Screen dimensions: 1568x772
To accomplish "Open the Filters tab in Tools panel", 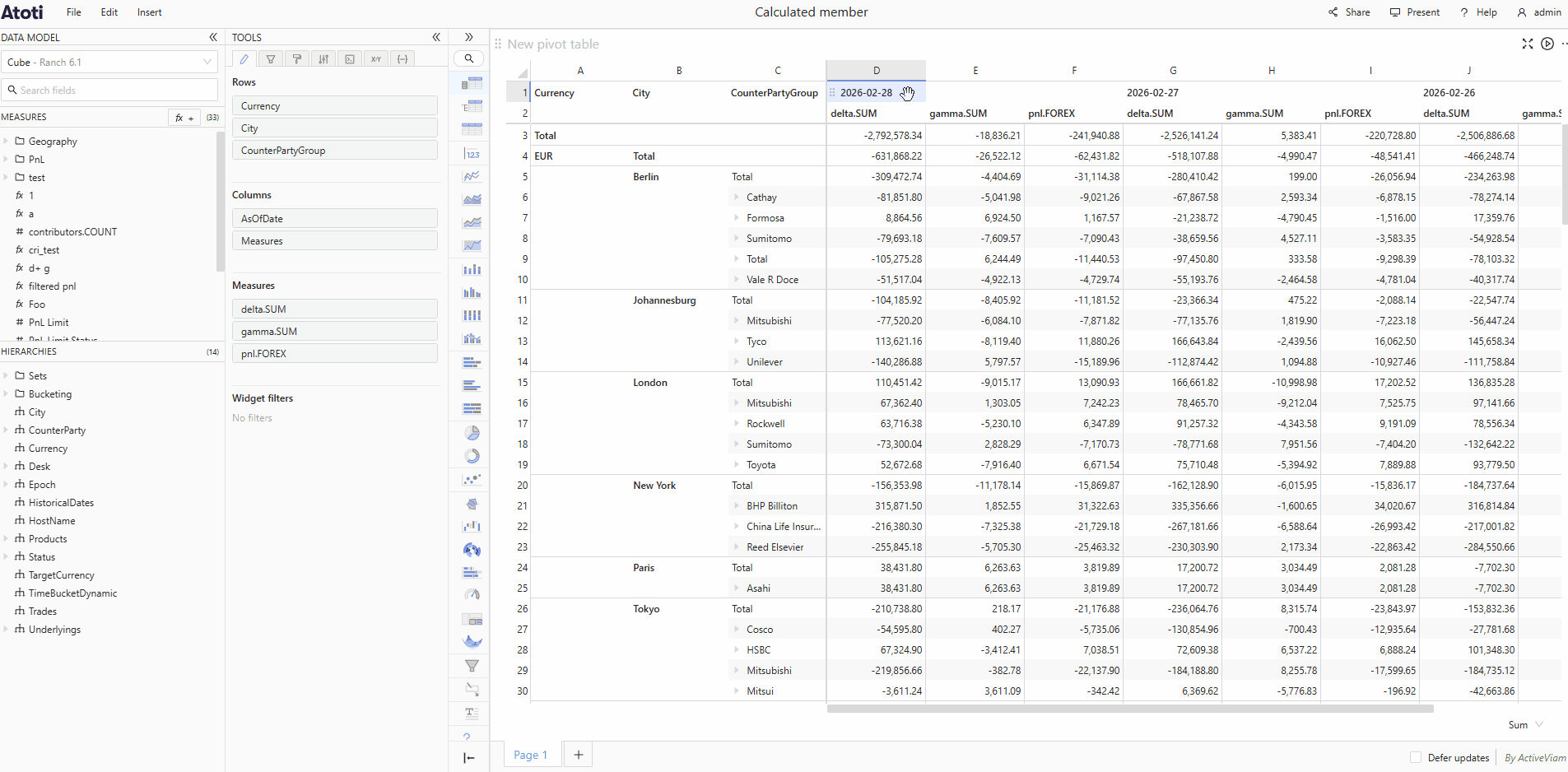I will (271, 59).
